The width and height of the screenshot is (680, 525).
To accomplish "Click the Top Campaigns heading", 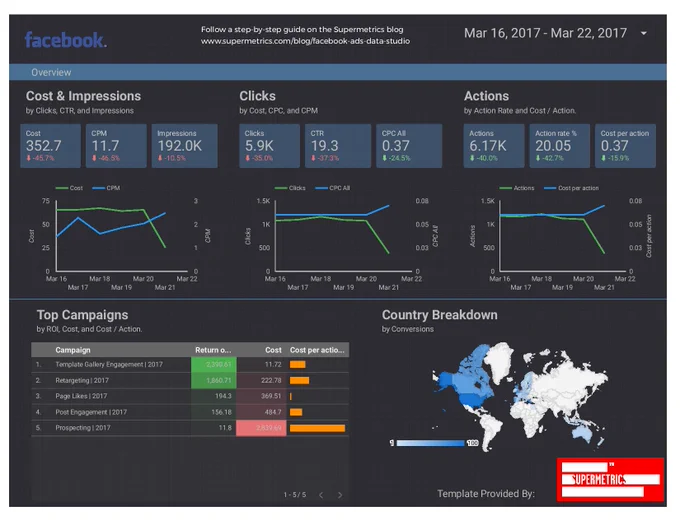I will [82, 315].
